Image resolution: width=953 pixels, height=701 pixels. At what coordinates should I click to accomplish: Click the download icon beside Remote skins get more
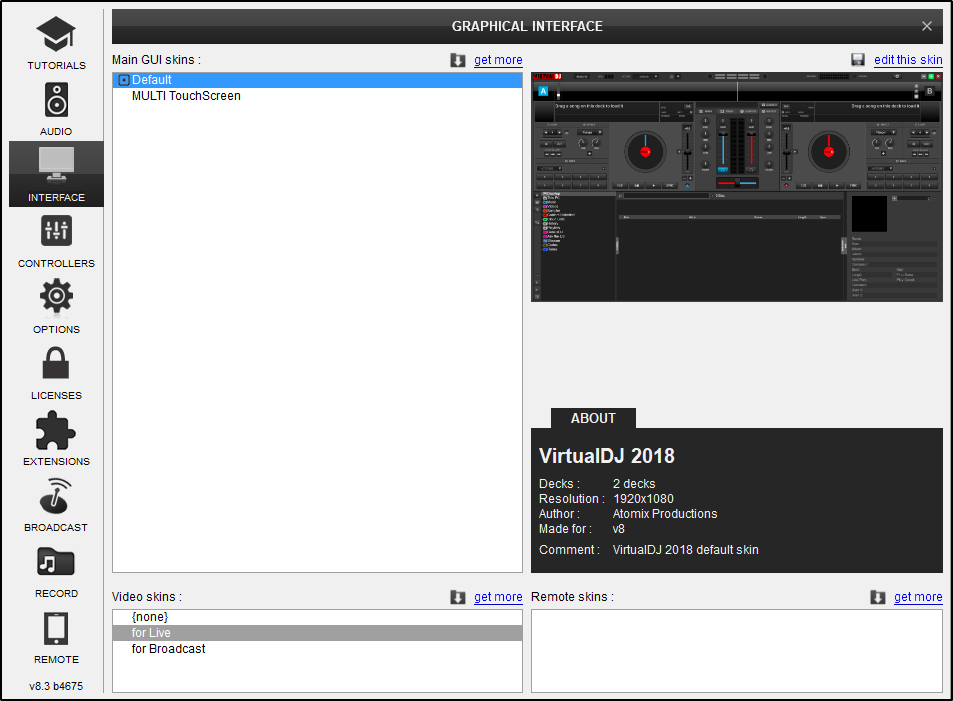pyautogui.click(x=878, y=597)
